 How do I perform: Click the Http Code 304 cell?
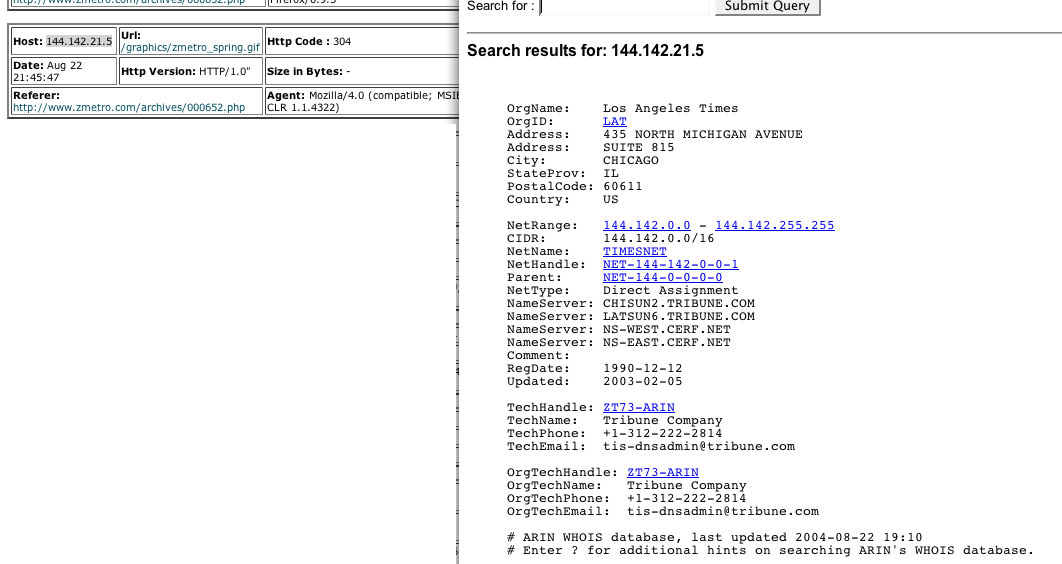point(362,41)
